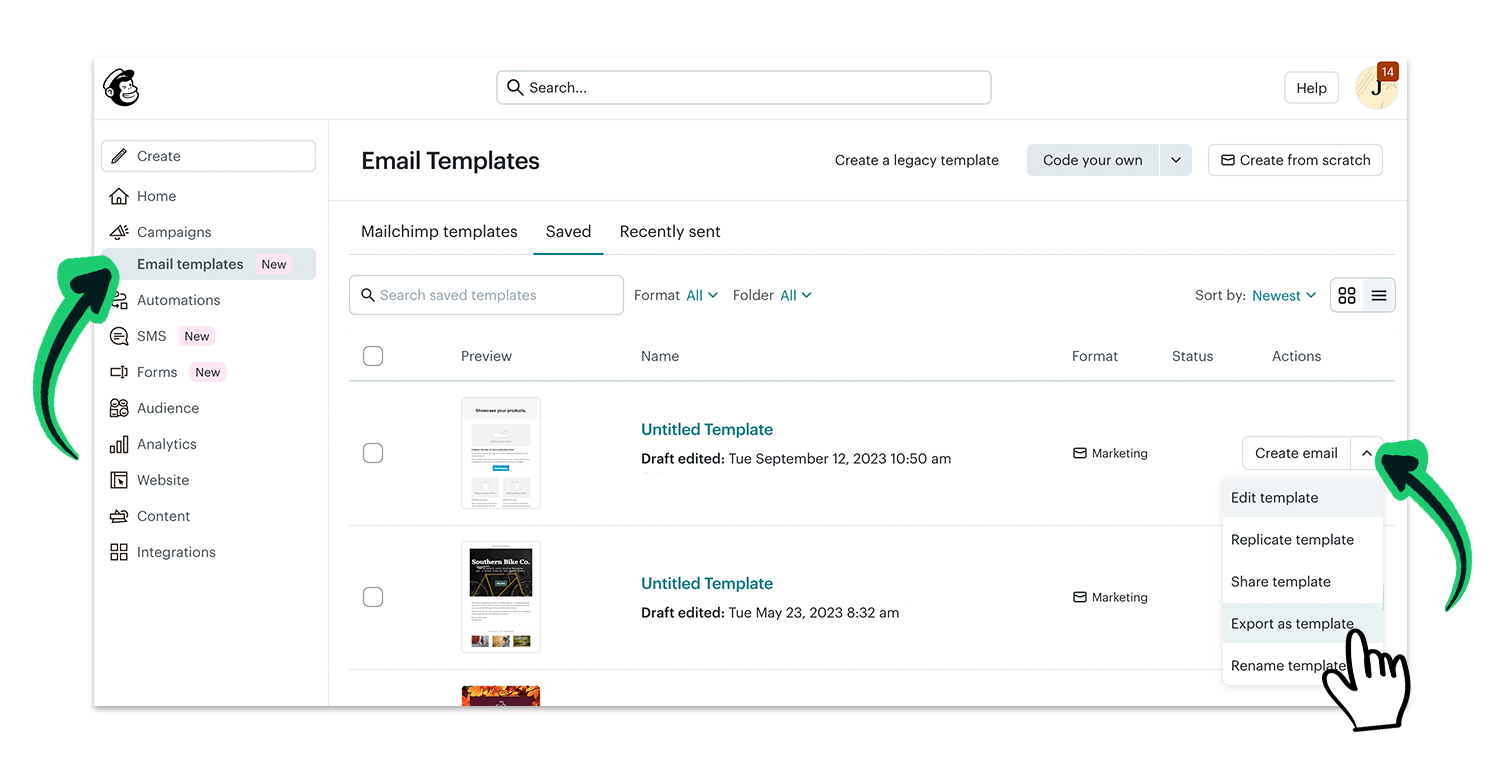This screenshot has width=1500, height=782.
Task: Open the May 23 Untitled Template link
Action: click(x=707, y=583)
